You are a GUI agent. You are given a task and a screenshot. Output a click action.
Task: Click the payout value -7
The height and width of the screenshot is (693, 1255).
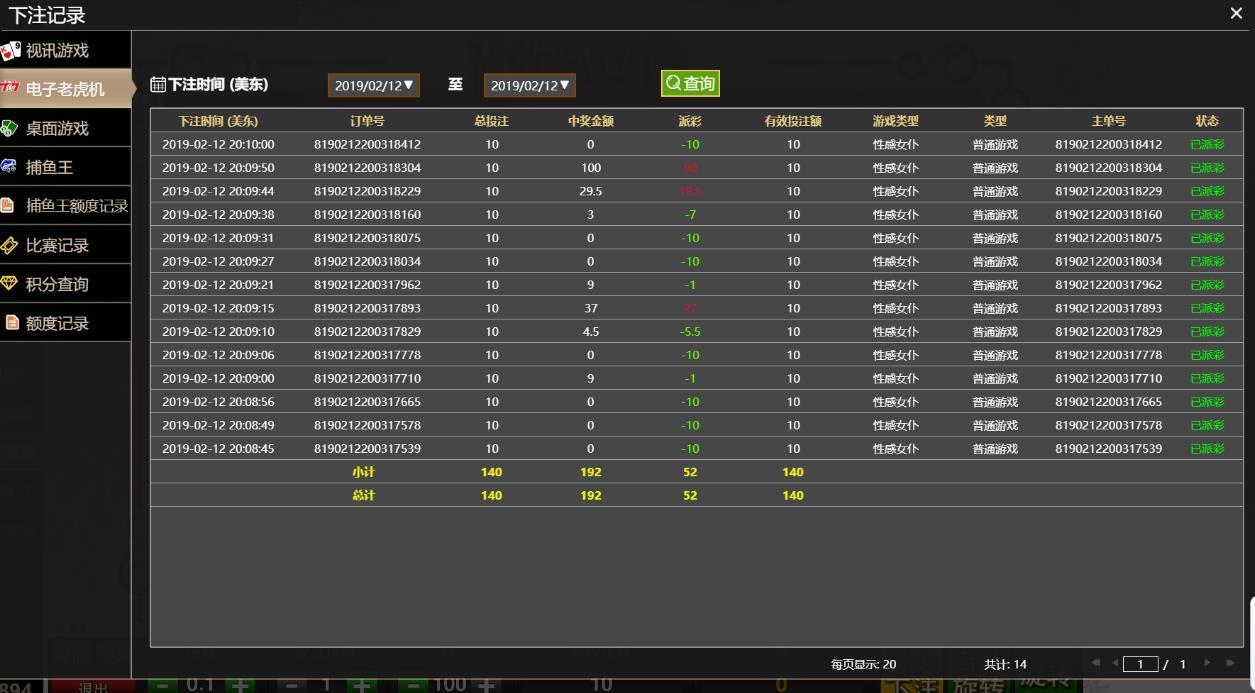pos(690,214)
